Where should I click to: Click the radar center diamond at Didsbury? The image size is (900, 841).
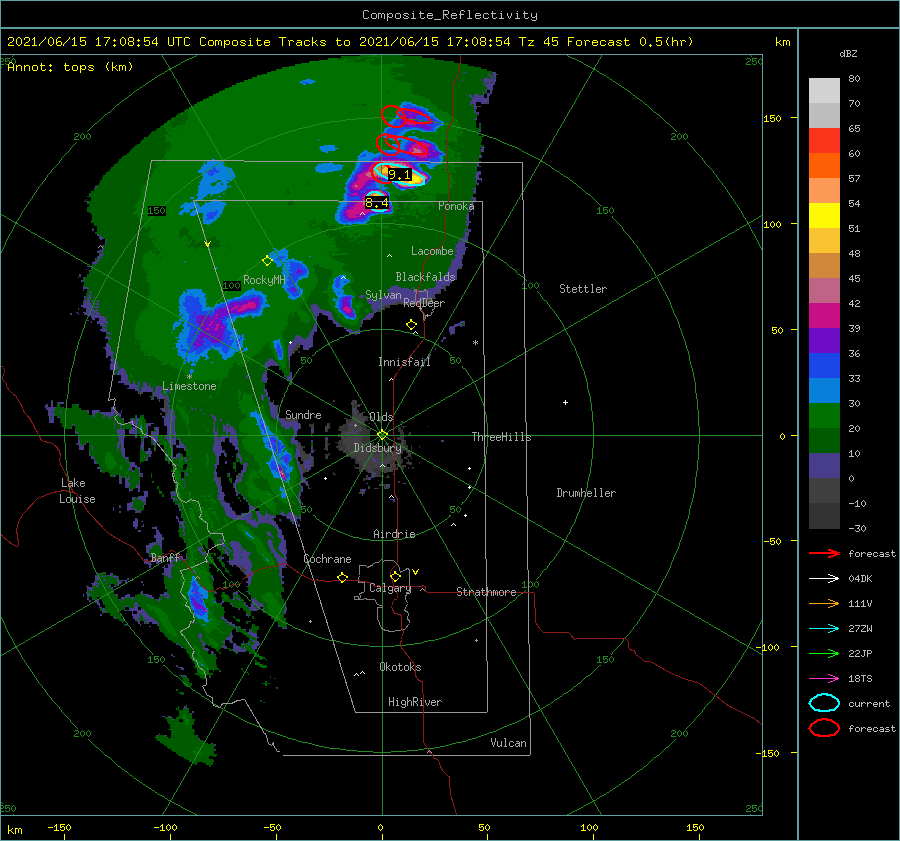coord(382,435)
